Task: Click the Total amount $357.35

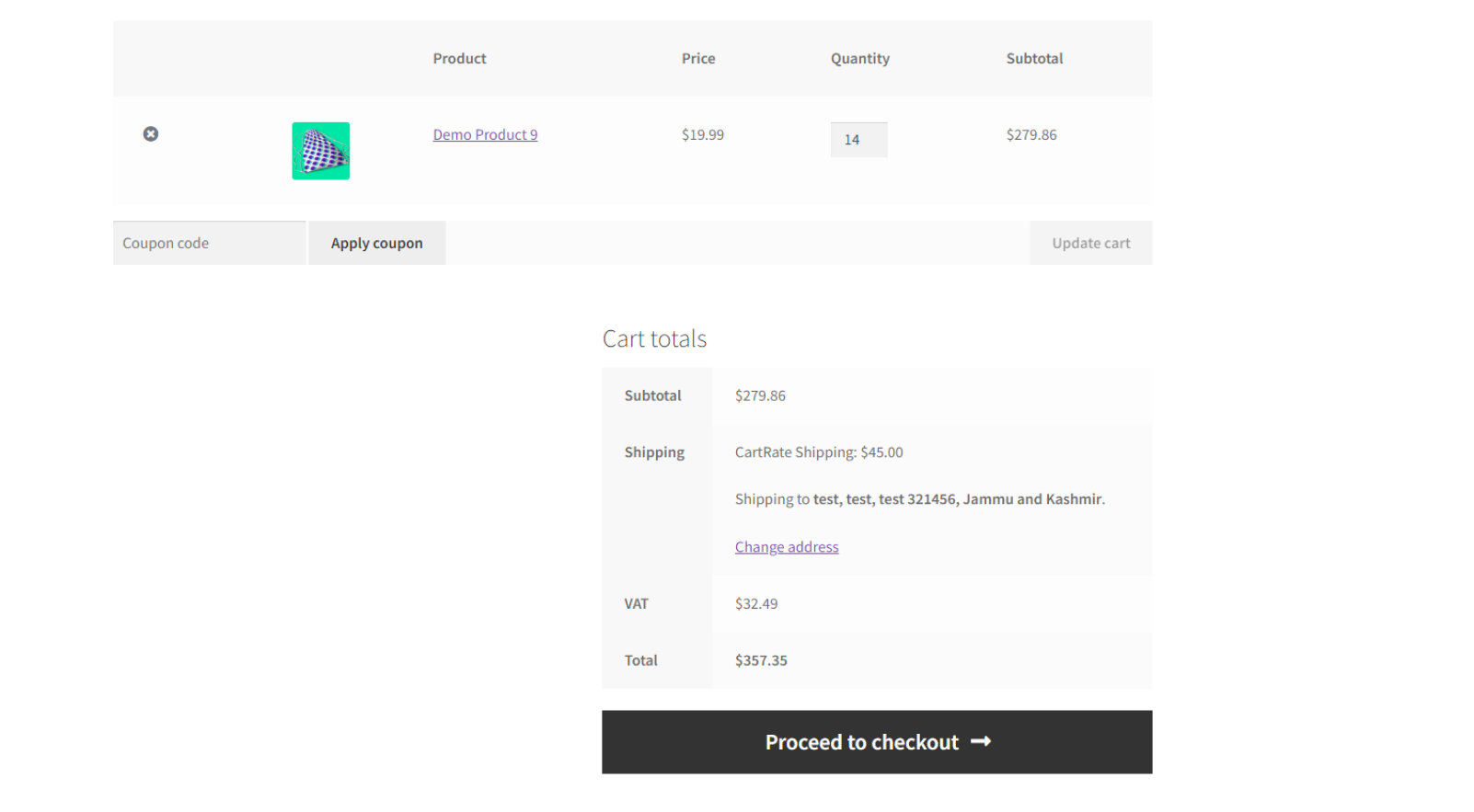Action: coord(761,660)
